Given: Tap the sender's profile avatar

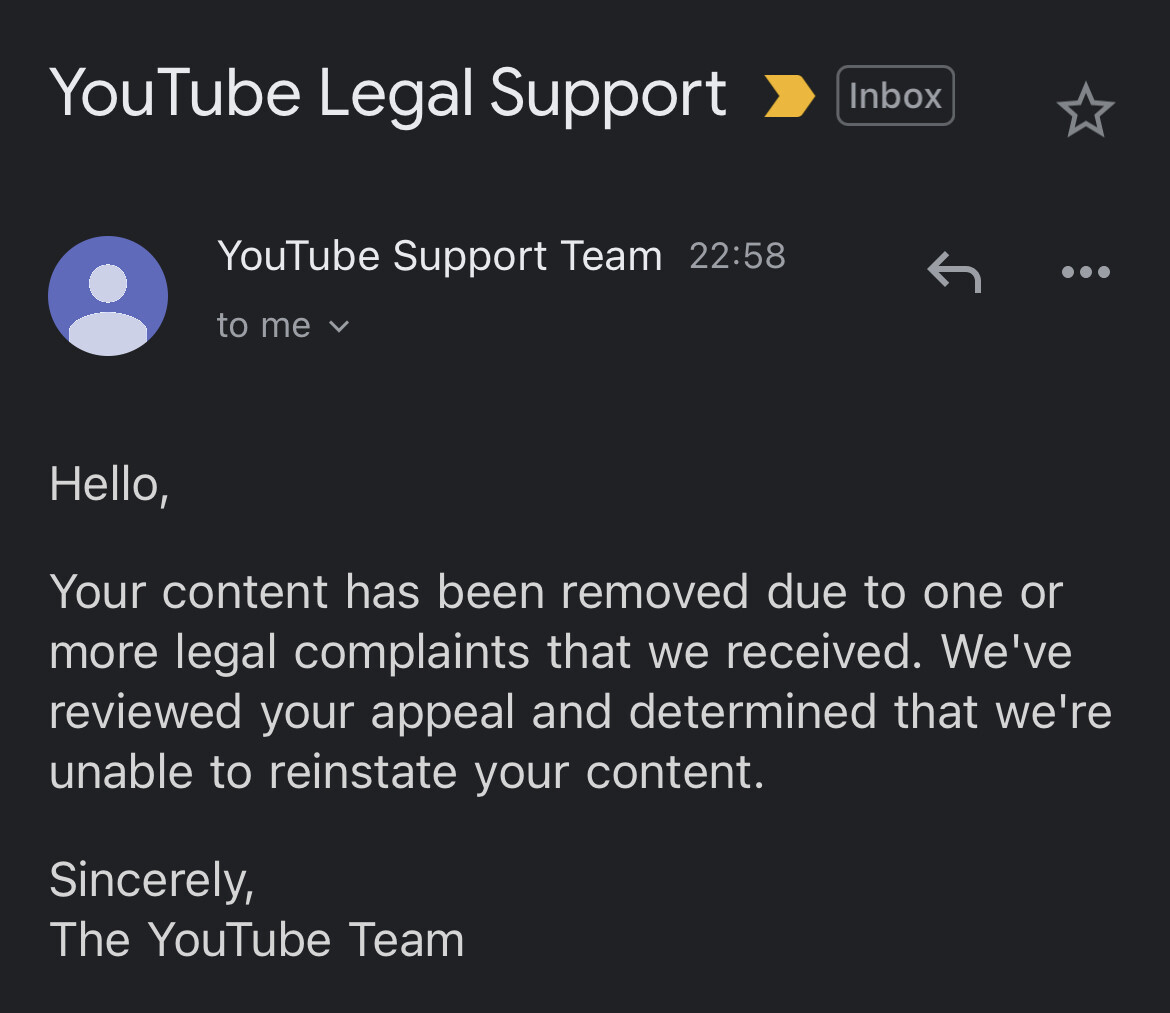Looking at the screenshot, I should (108, 296).
